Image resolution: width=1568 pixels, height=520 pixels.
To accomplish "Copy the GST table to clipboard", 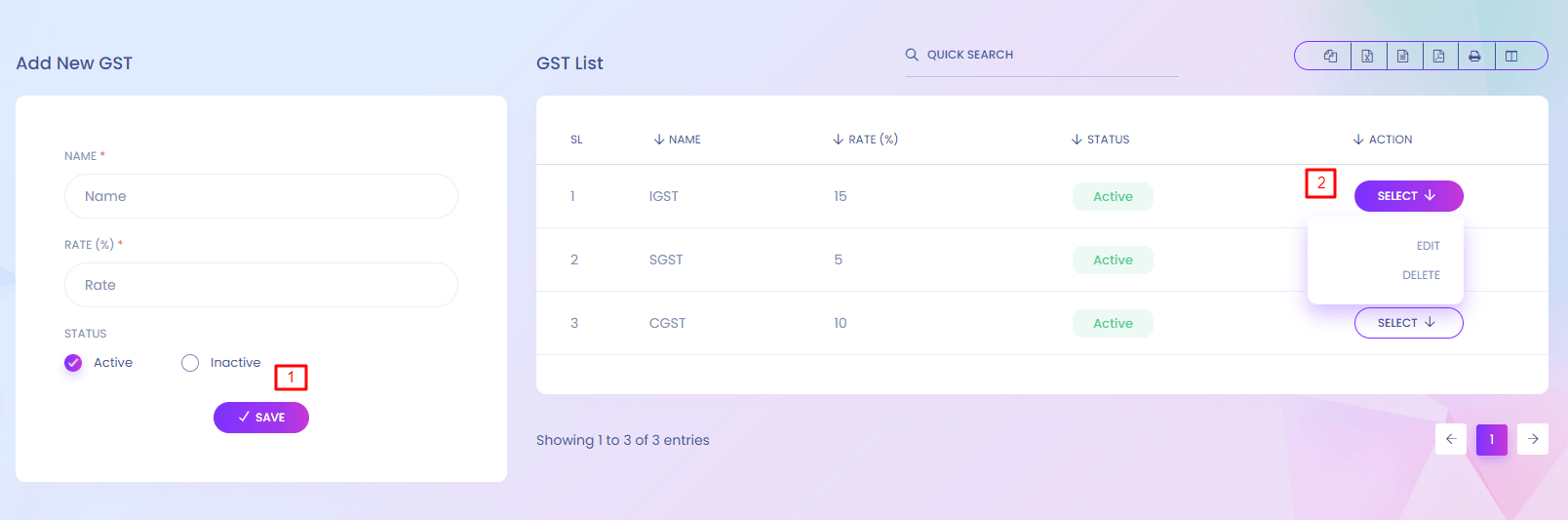I will point(1330,57).
